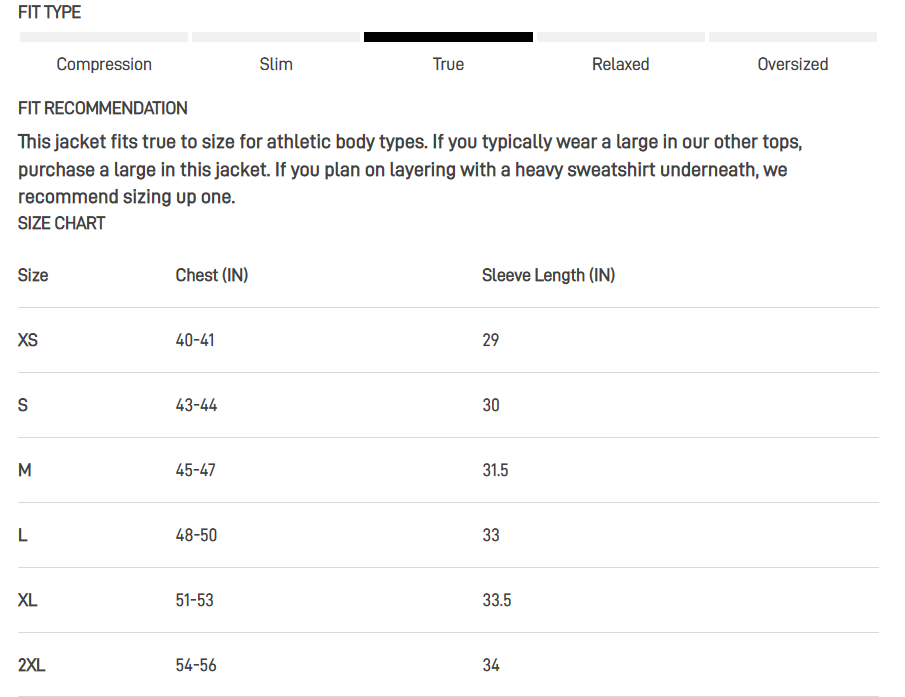The width and height of the screenshot is (905, 697).
Task: Click the True fit label
Action: click(448, 64)
